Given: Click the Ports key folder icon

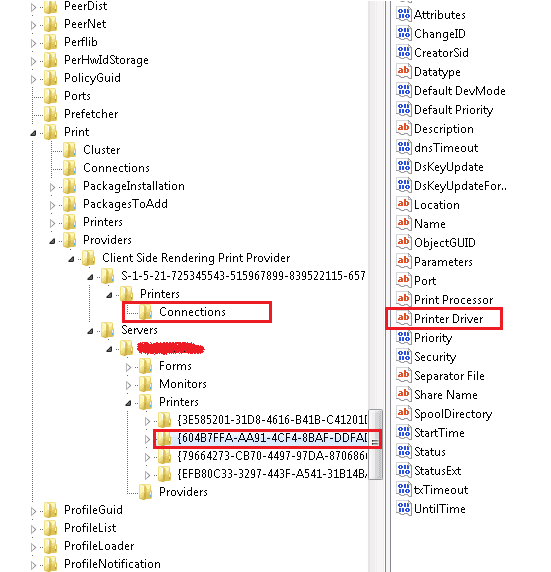Looking at the screenshot, I should (x=51, y=96).
